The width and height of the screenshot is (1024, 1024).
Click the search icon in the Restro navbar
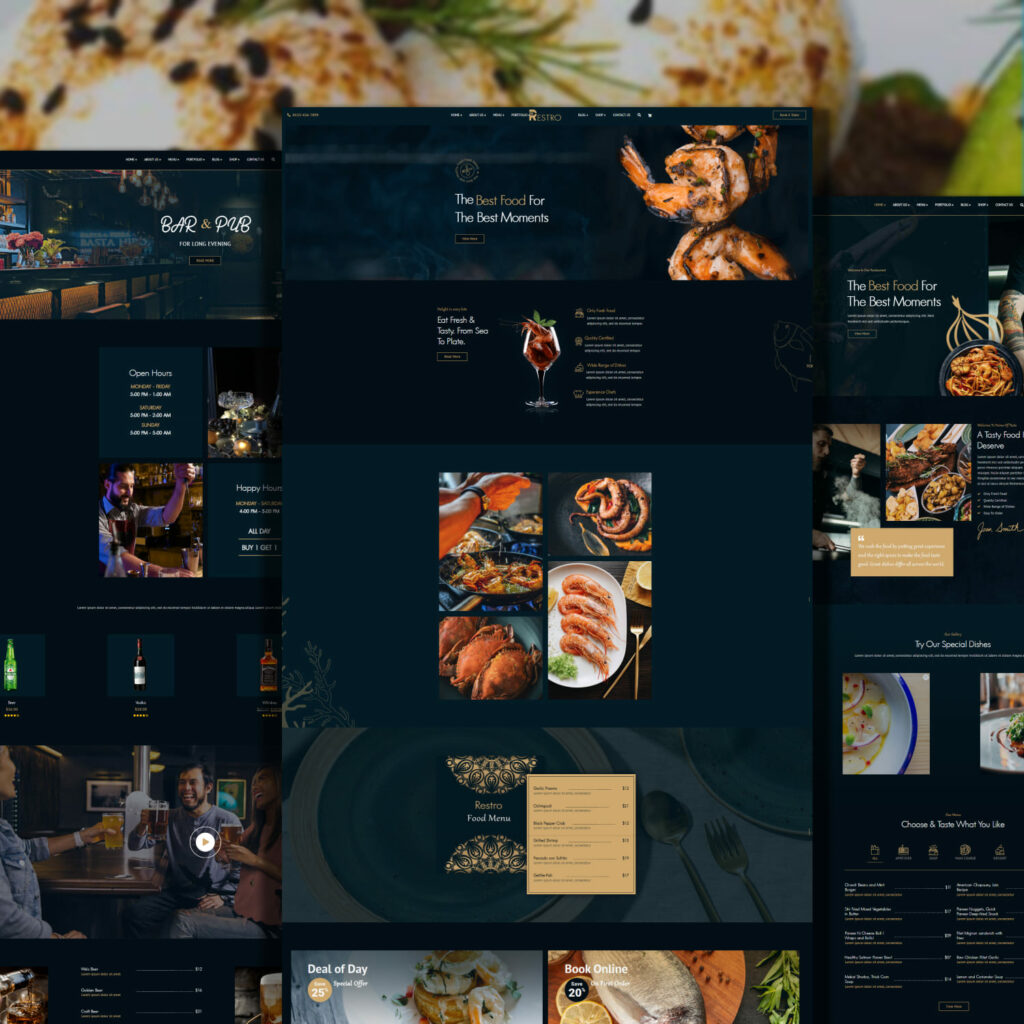click(x=640, y=115)
